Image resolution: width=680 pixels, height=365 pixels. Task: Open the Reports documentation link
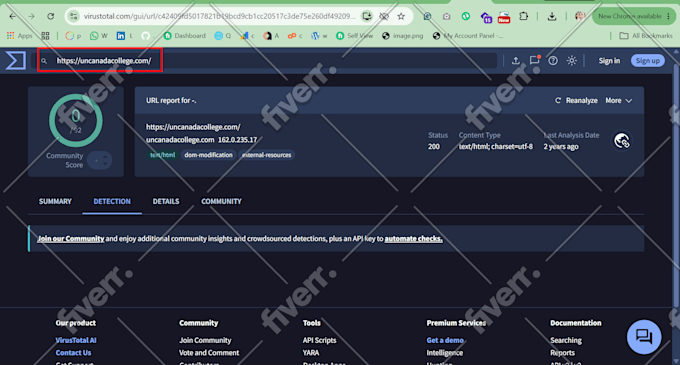pos(562,353)
